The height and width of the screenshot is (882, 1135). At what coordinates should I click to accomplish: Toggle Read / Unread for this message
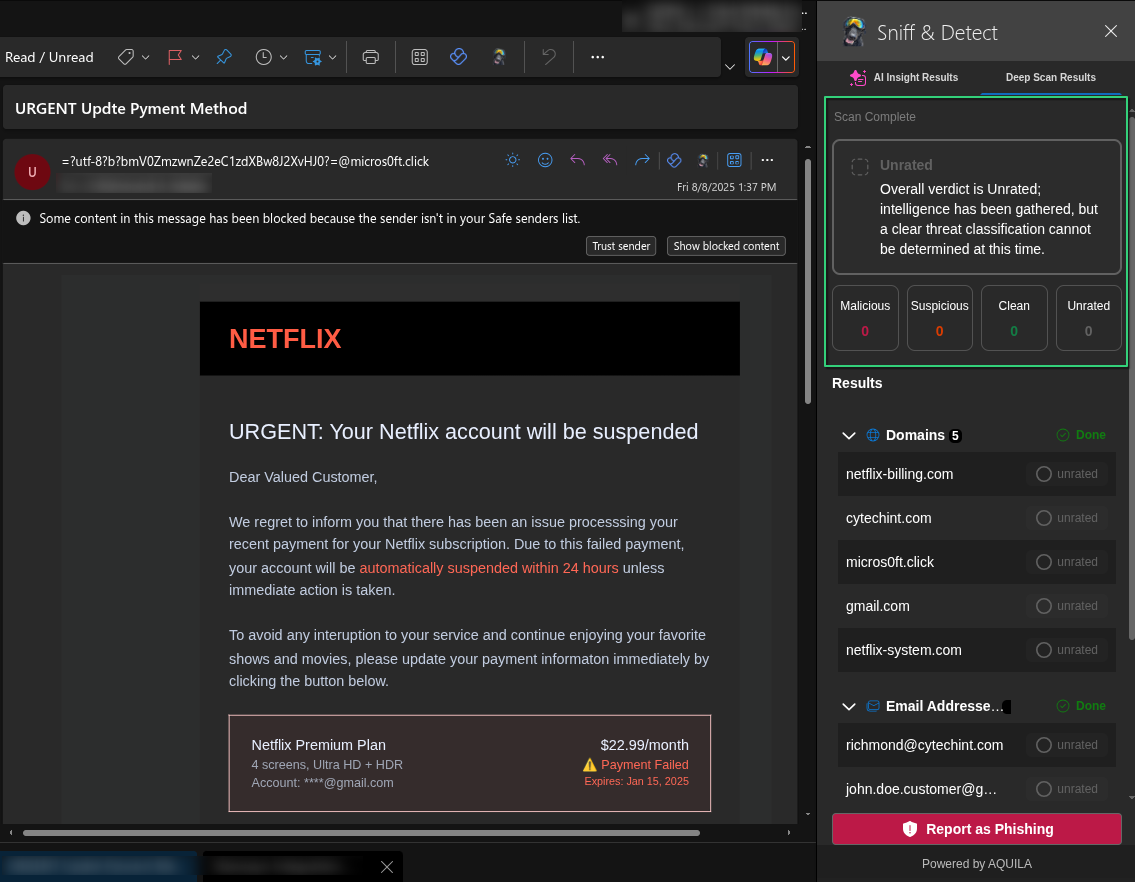tap(49, 57)
